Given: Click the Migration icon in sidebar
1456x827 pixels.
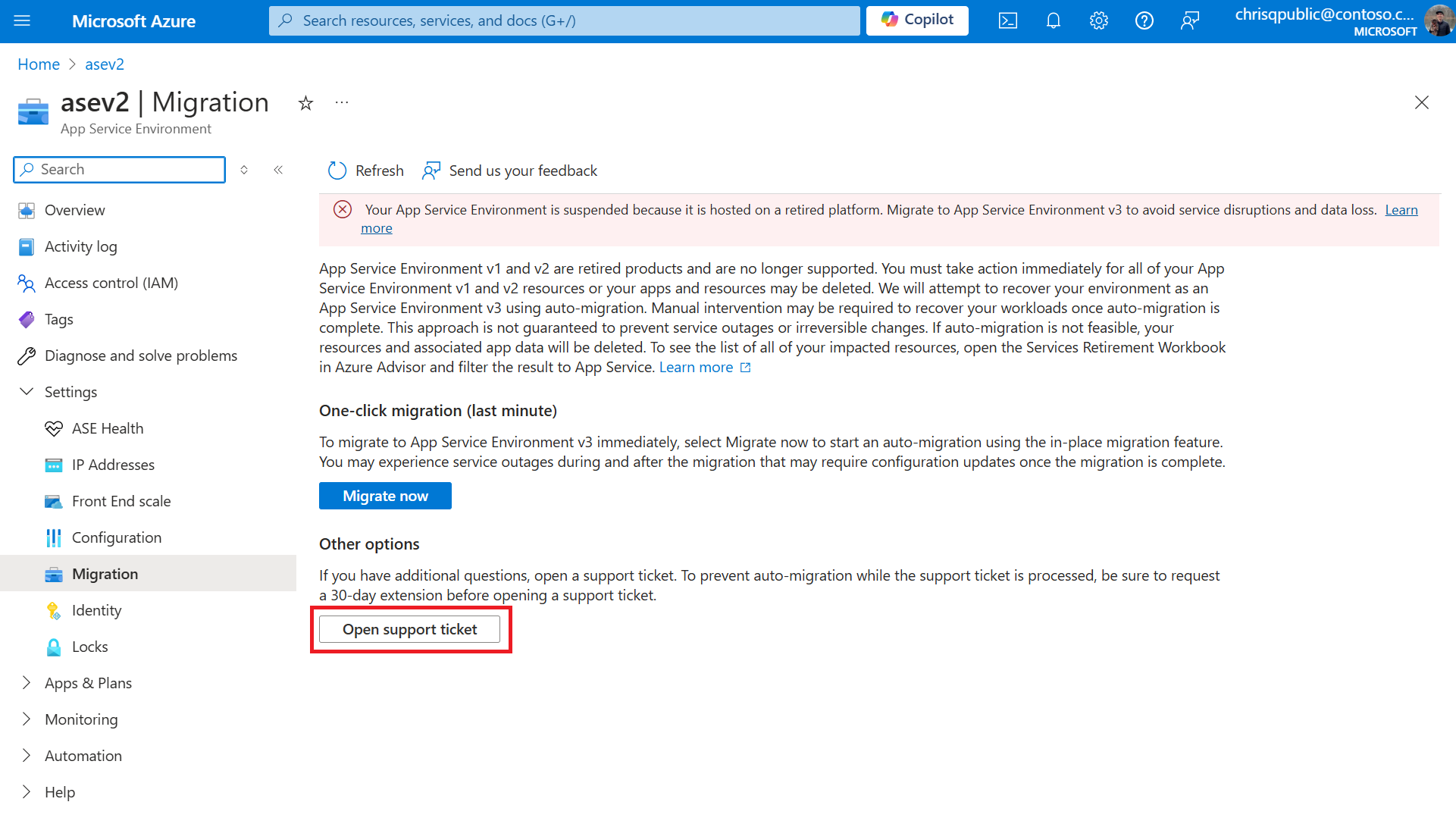Looking at the screenshot, I should coord(54,573).
